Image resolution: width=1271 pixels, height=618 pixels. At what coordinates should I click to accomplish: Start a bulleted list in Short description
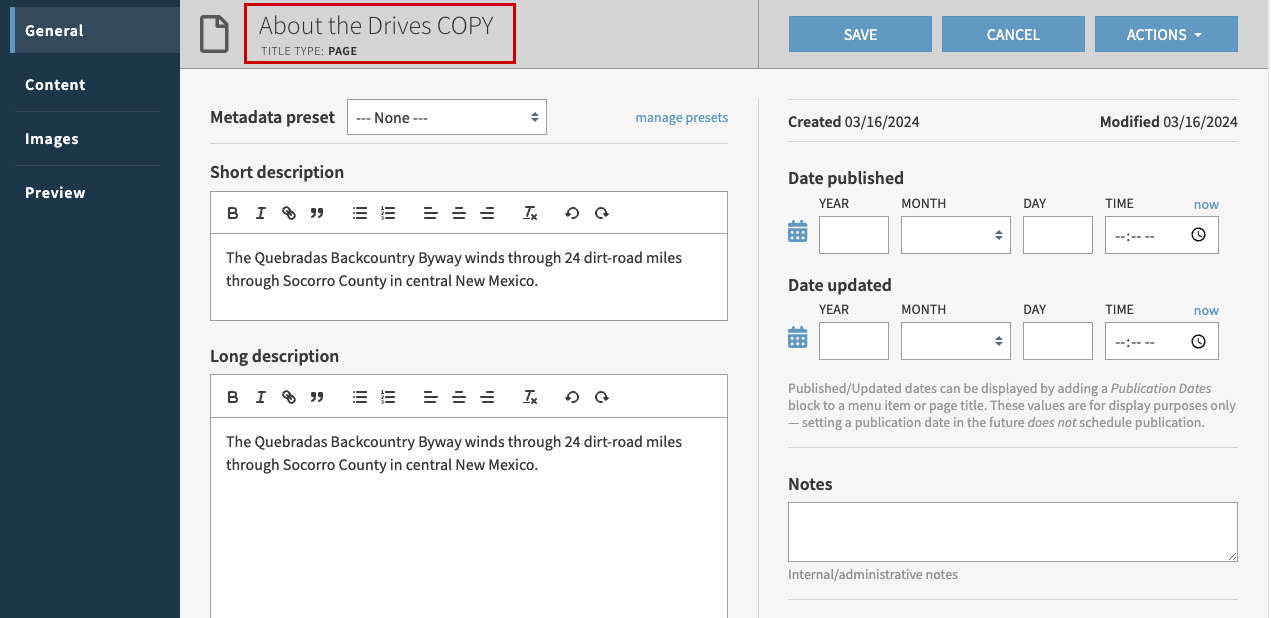359,212
